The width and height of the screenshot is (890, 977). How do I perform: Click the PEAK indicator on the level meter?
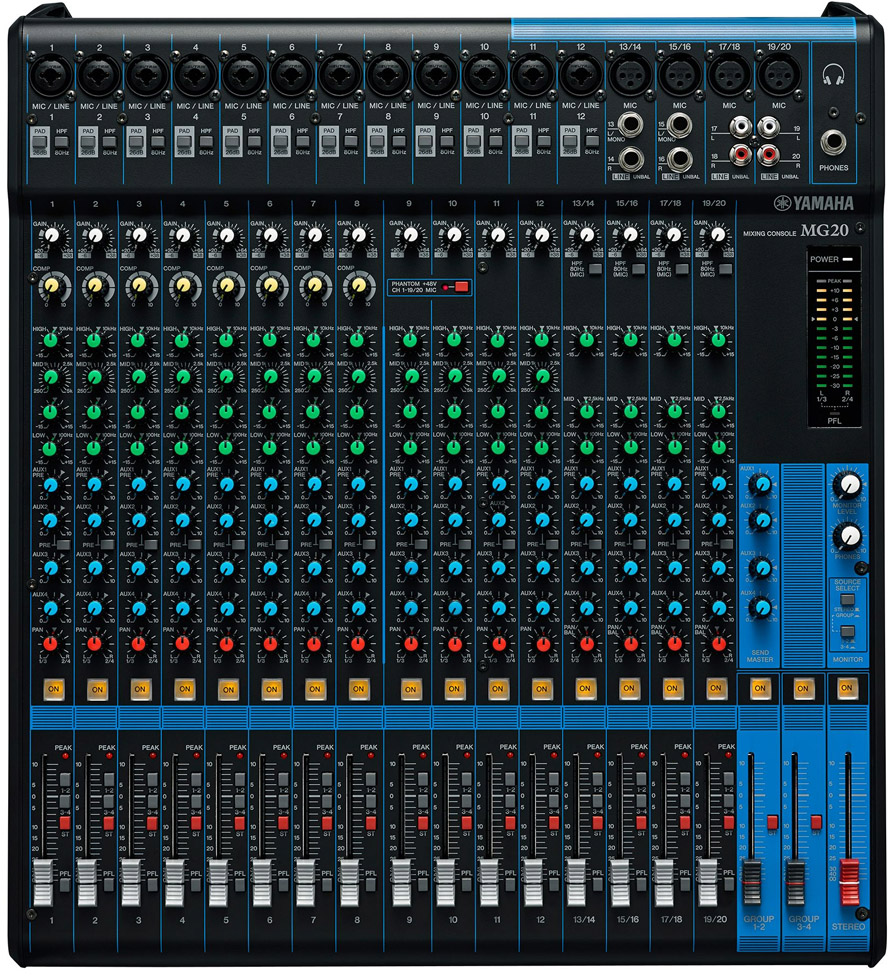[x=834, y=282]
